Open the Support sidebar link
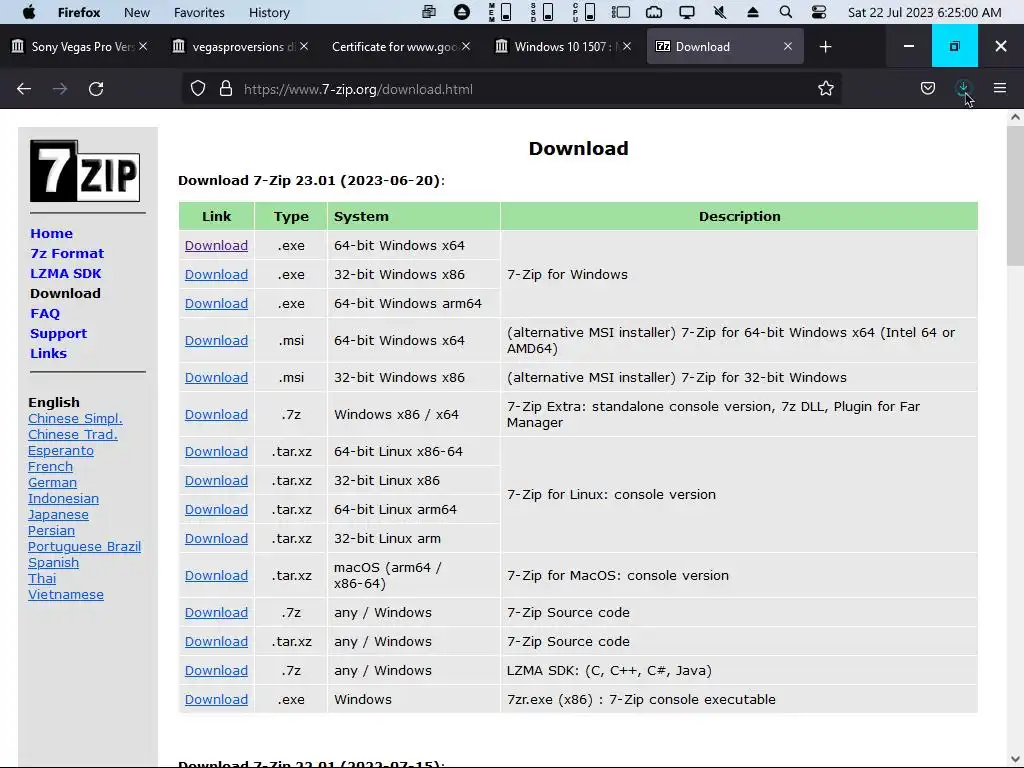The width and height of the screenshot is (1024, 768). (x=58, y=333)
